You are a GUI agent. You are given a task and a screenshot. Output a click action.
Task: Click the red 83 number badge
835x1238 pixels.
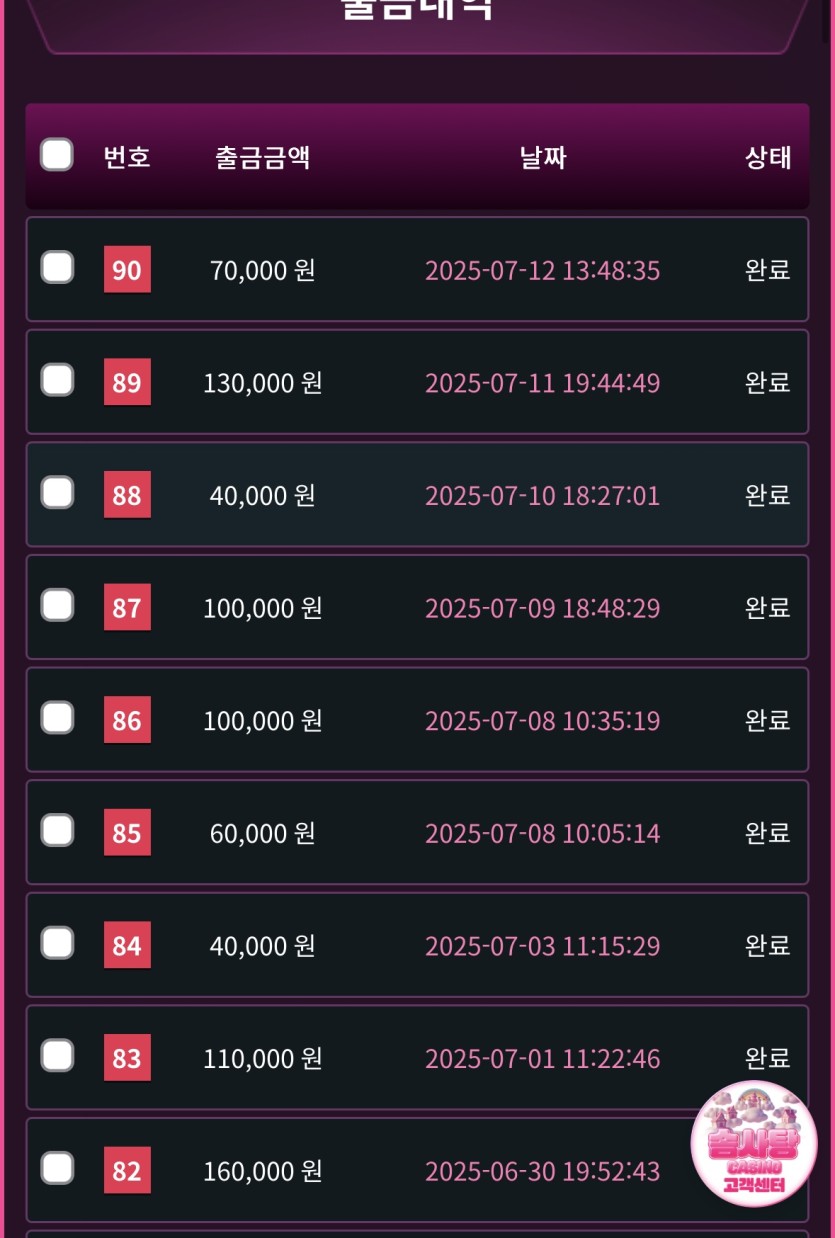tap(127, 1058)
